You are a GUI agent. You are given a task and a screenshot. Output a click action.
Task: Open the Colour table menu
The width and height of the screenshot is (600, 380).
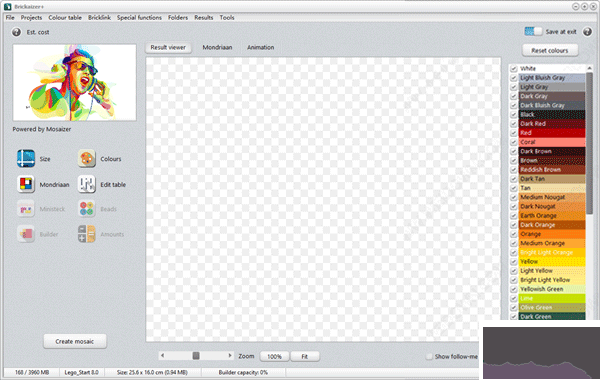tap(65, 18)
